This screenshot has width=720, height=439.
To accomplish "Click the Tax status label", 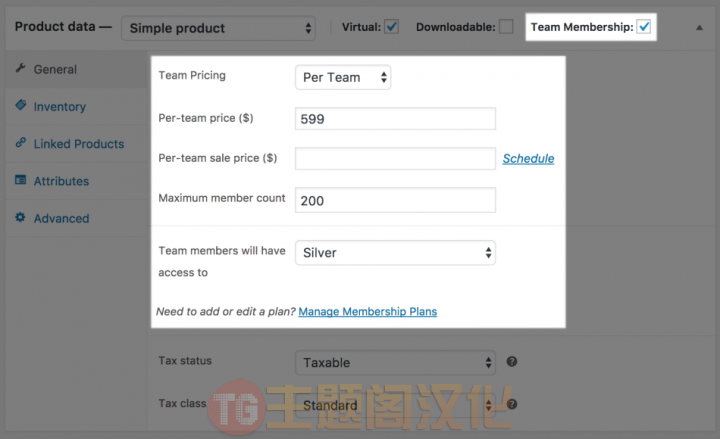I will (185, 360).
